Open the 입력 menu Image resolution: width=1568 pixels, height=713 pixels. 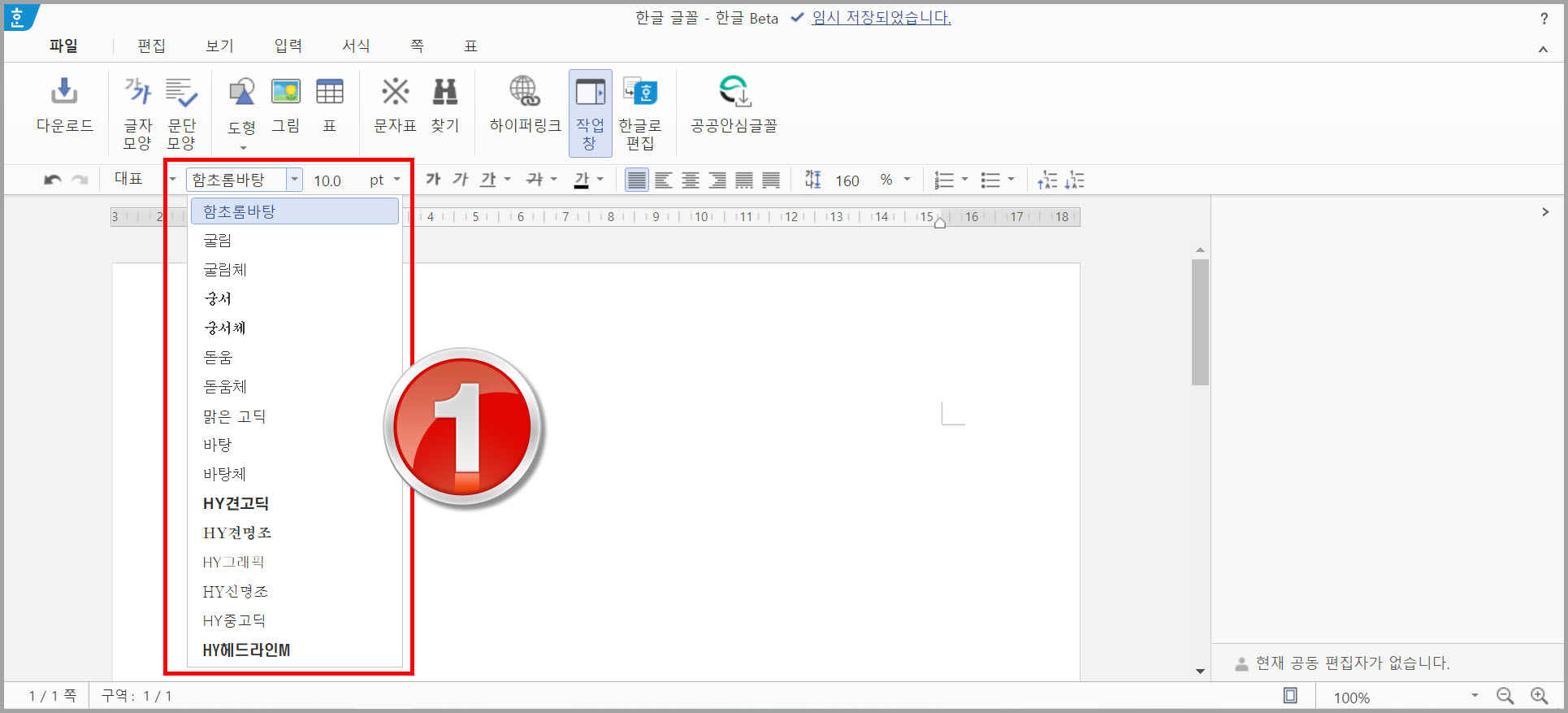[288, 46]
